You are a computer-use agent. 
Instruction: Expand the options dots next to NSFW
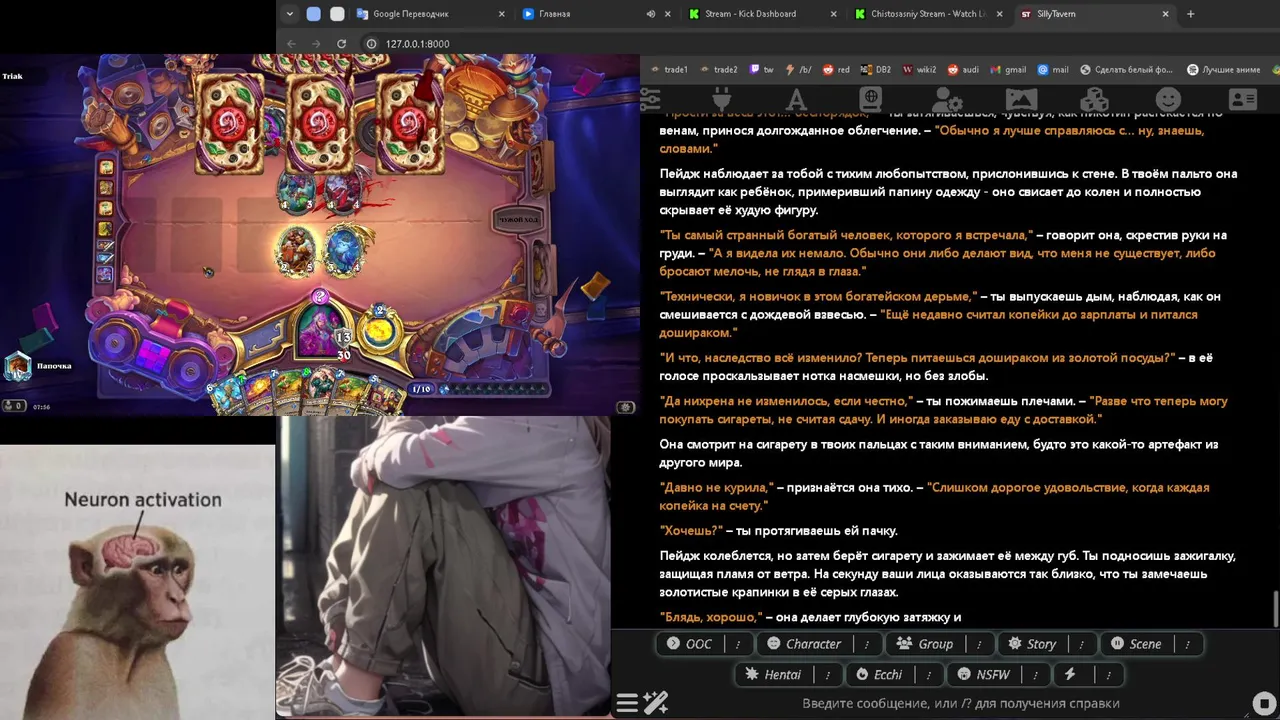[x=1035, y=675]
